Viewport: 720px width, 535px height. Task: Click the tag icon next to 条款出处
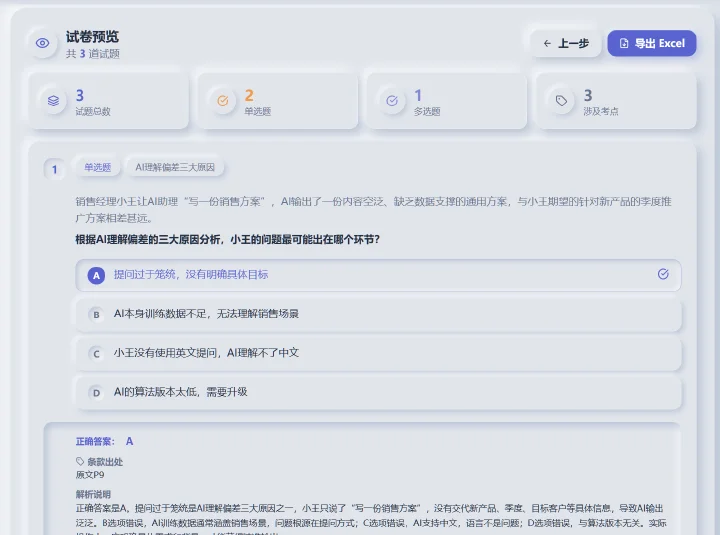[x=80, y=461]
